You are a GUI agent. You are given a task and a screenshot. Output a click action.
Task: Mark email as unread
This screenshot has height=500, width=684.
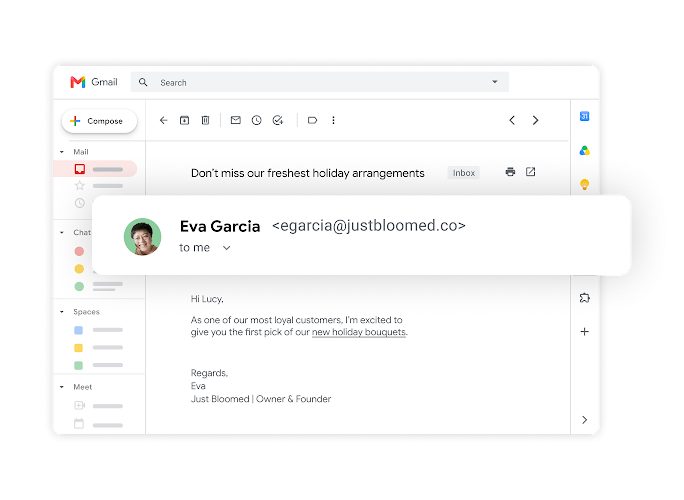pyautogui.click(x=236, y=120)
